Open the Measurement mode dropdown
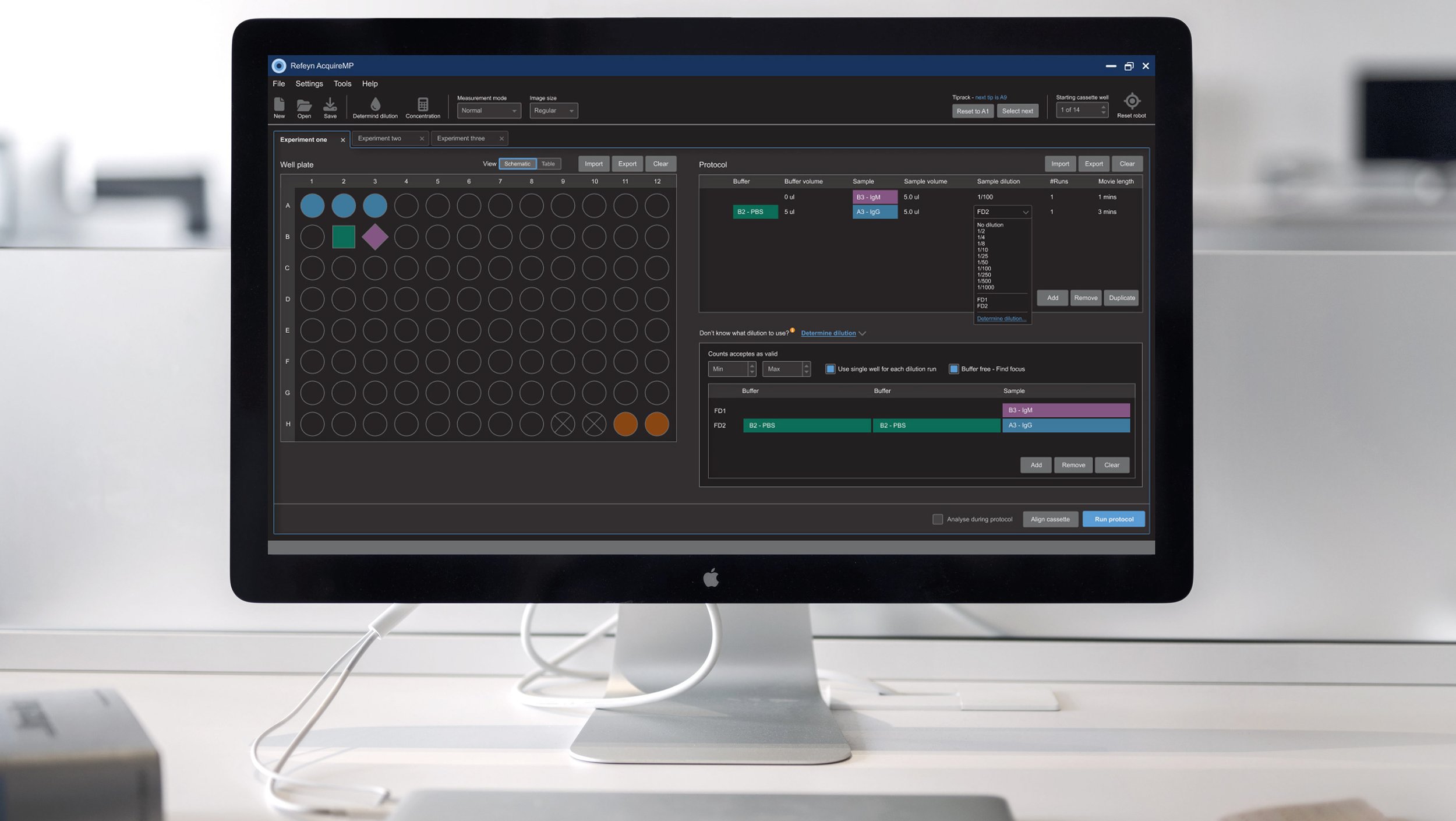 [488, 111]
